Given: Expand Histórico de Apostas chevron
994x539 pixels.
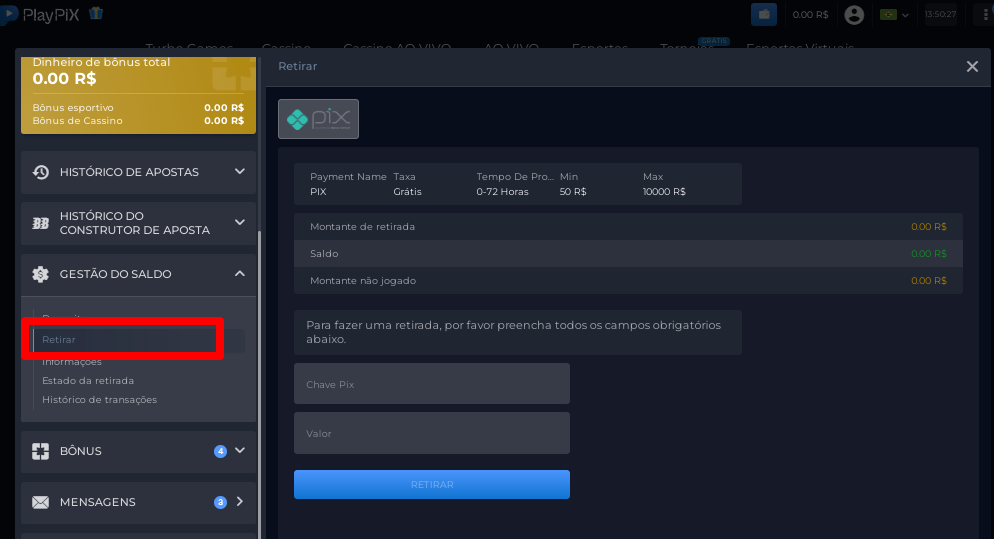Looking at the screenshot, I should click(240, 172).
